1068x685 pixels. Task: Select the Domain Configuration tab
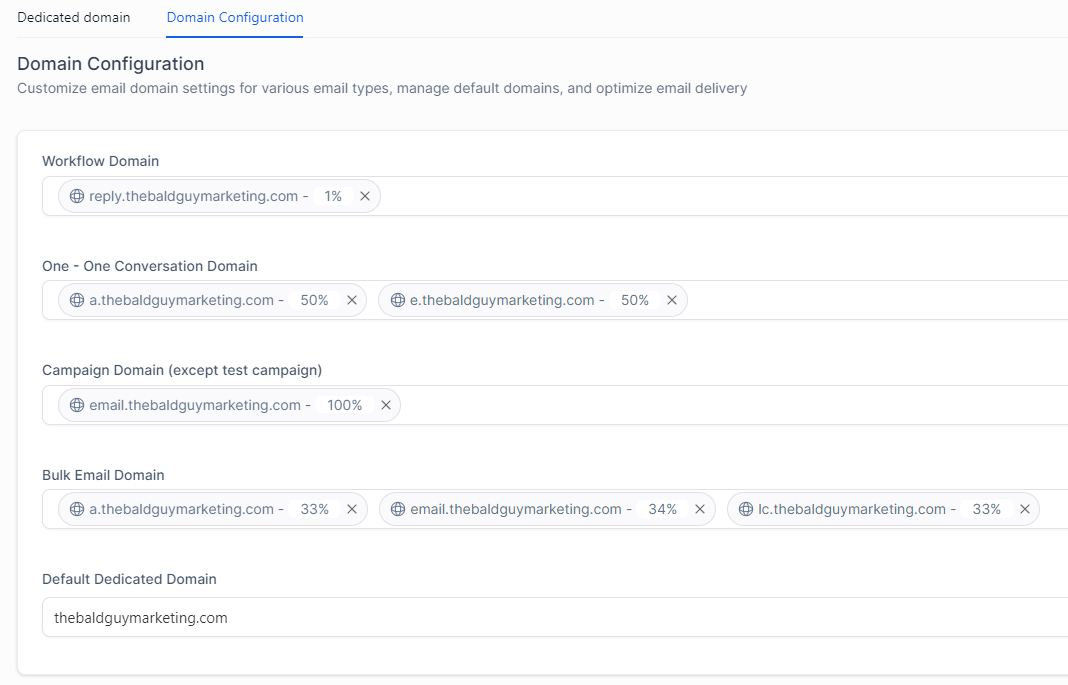tap(235, 17)
